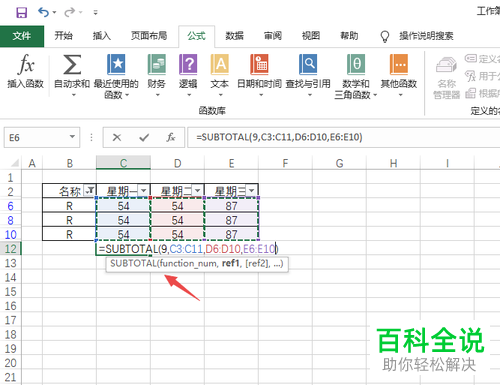Expand the 其他函数 dropdown arrow
This screenshot has height=385, width=500.
400,95
